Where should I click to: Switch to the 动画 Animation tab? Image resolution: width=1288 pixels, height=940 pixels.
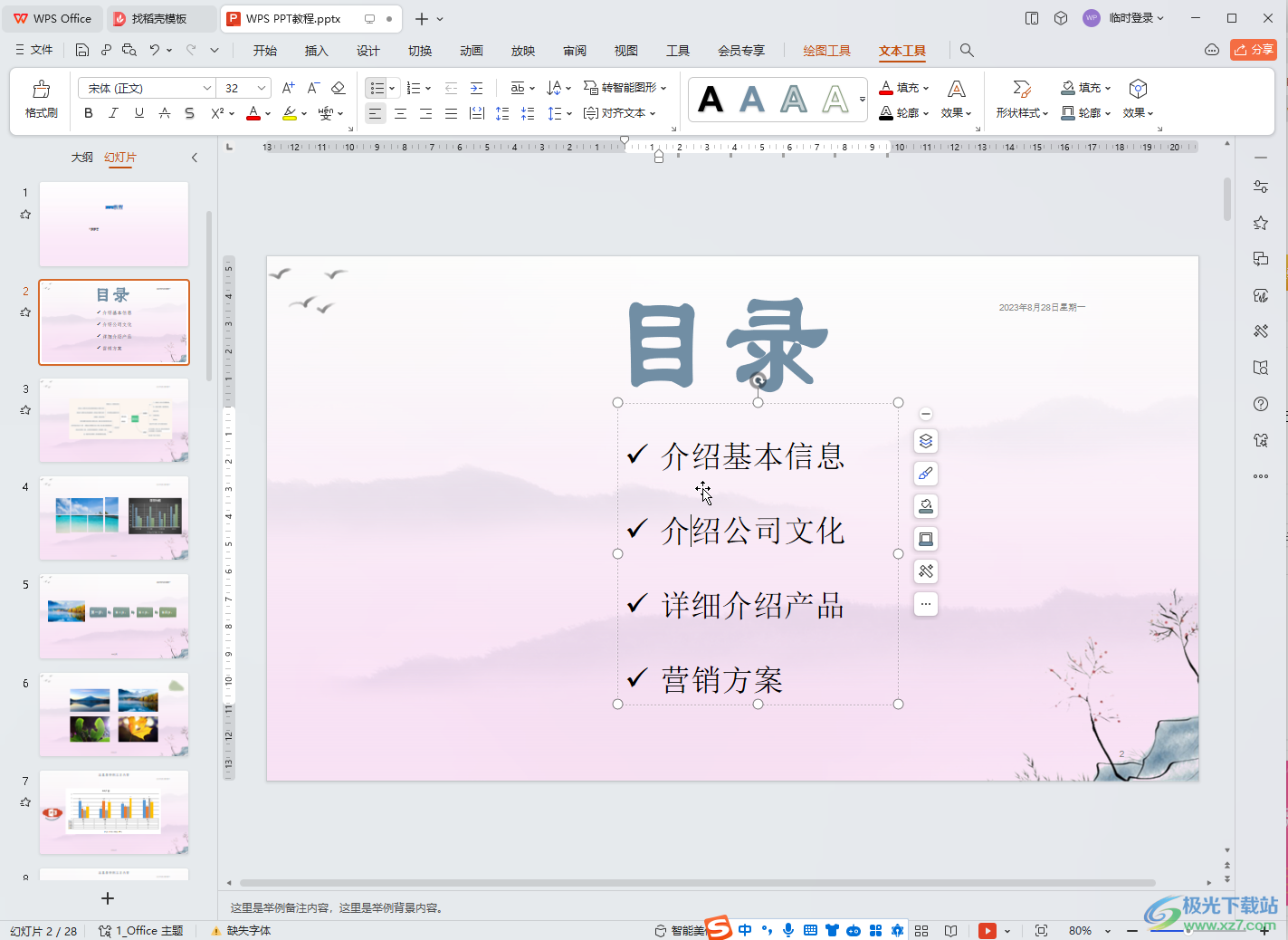coord(472,51)
